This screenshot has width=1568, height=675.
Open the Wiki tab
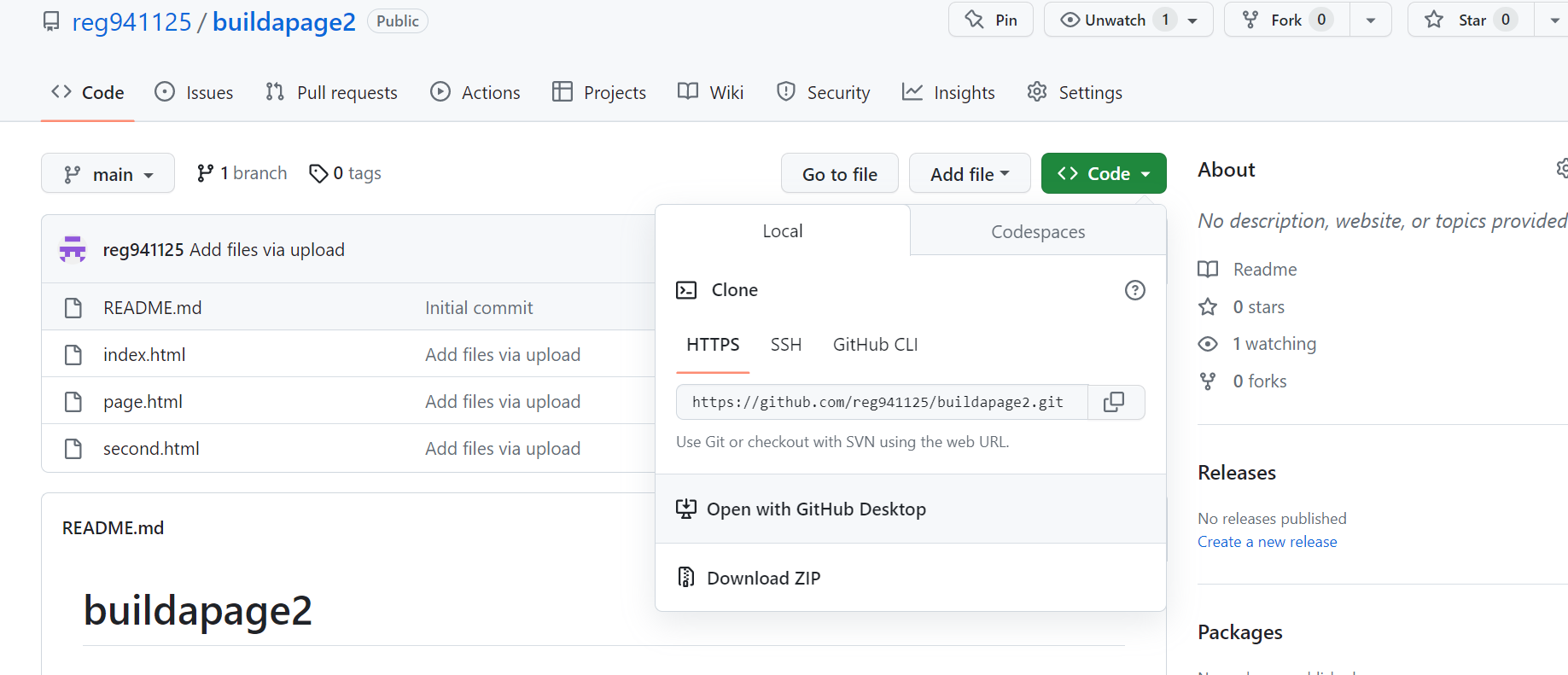point(710,92)
